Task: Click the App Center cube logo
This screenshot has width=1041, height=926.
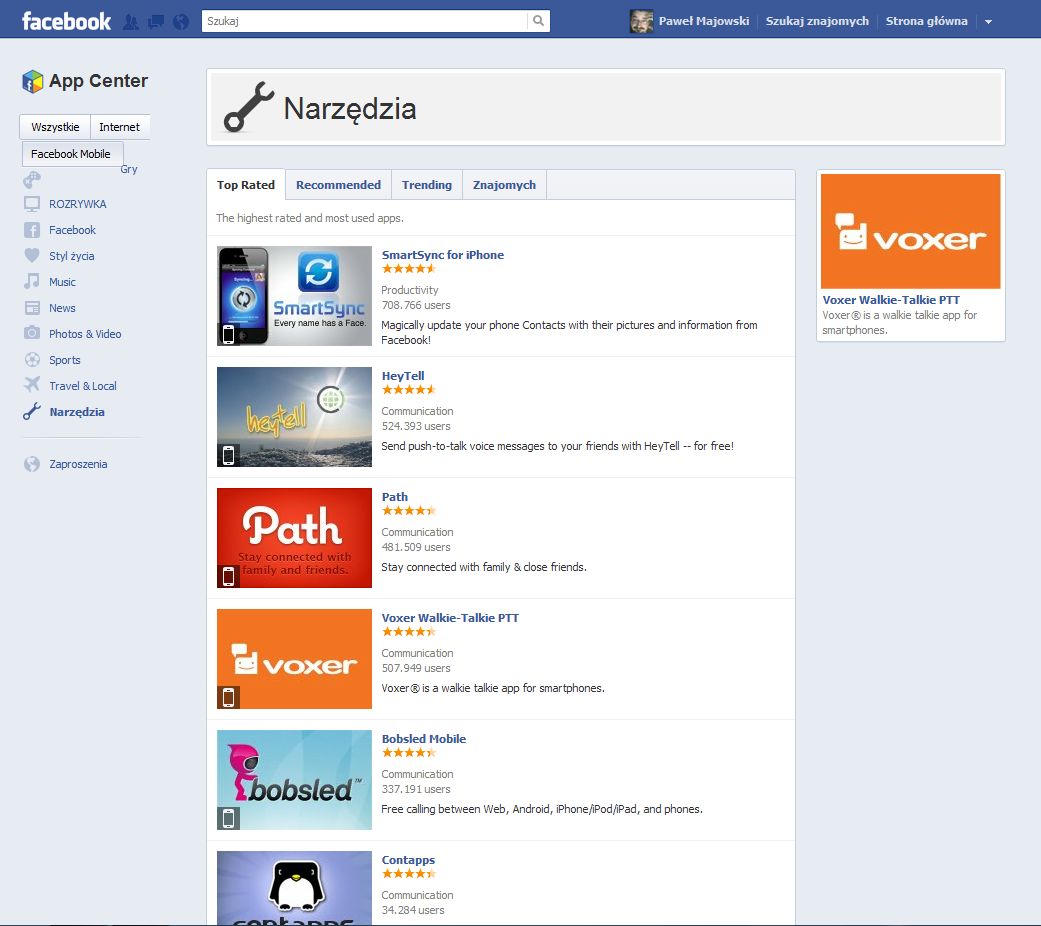Action: click(x=33, y=82)
